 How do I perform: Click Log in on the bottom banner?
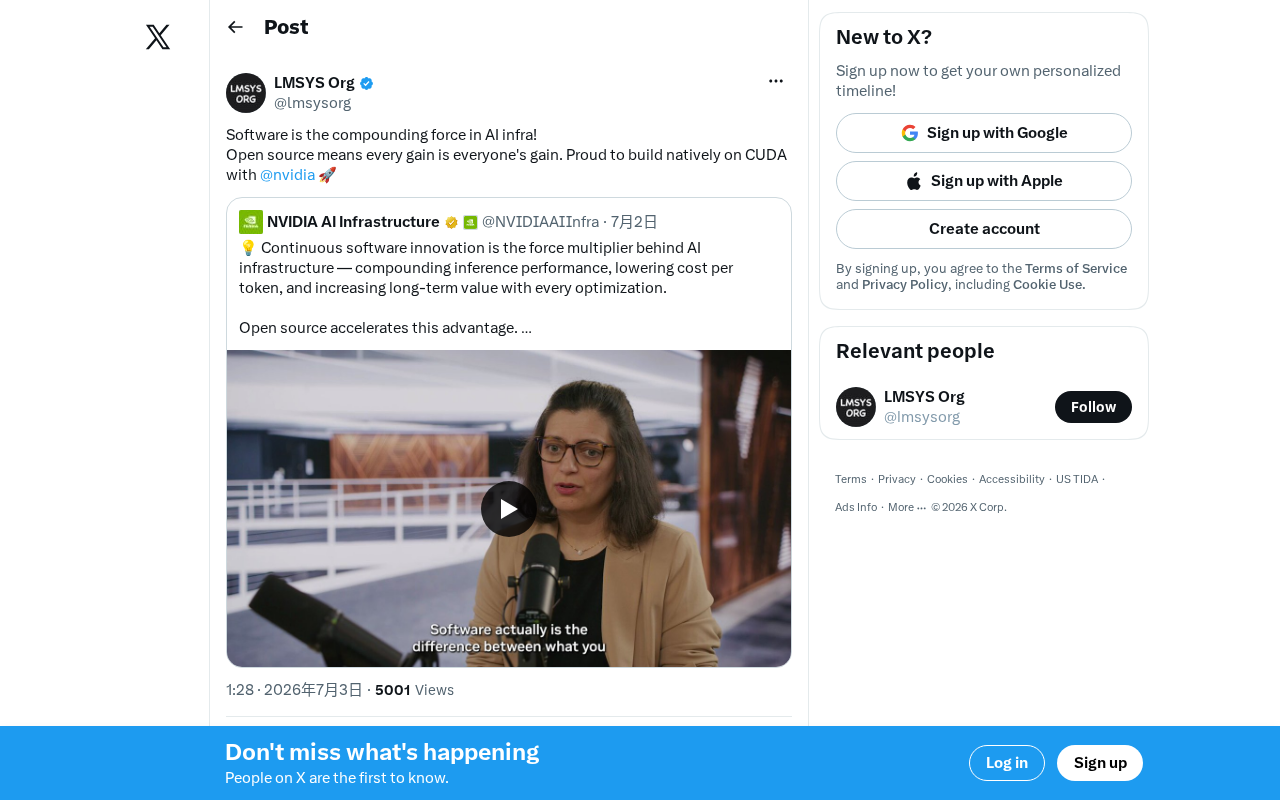pos(1007,763)
